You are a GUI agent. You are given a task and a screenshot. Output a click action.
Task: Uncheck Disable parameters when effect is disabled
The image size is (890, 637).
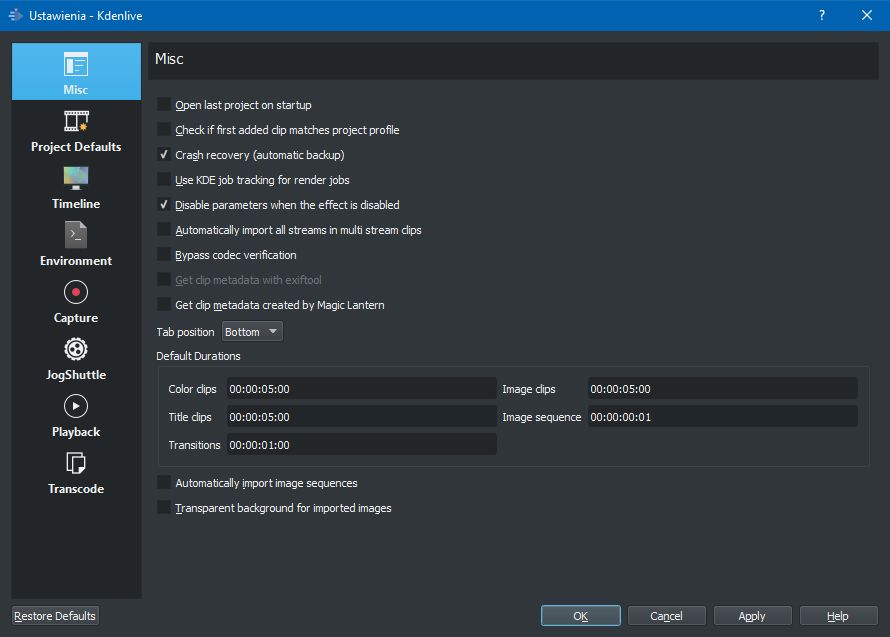tap(164, 204)
